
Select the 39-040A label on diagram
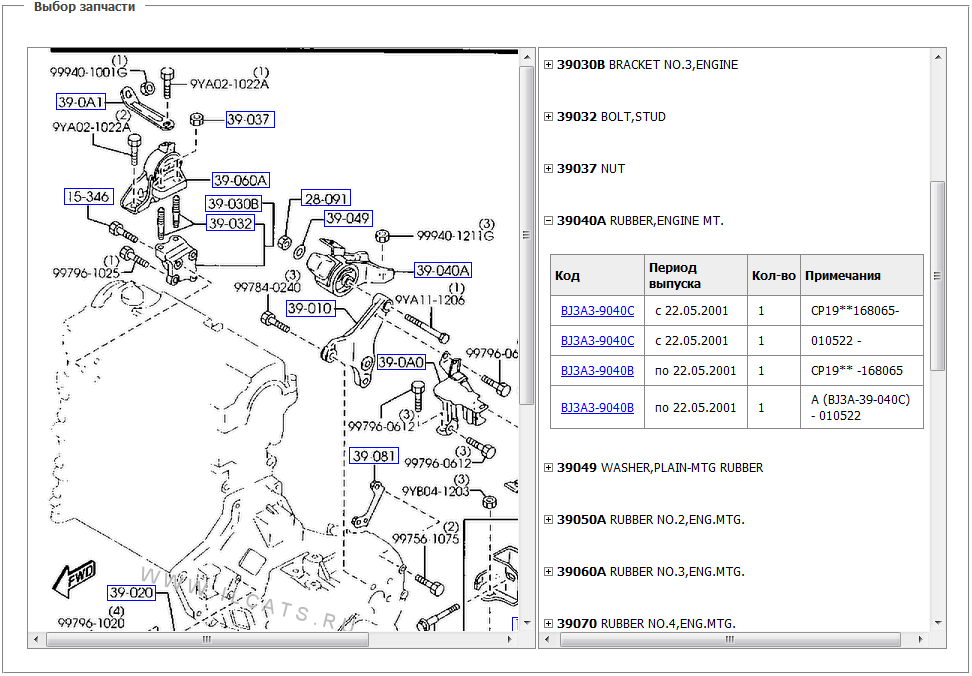443,270
